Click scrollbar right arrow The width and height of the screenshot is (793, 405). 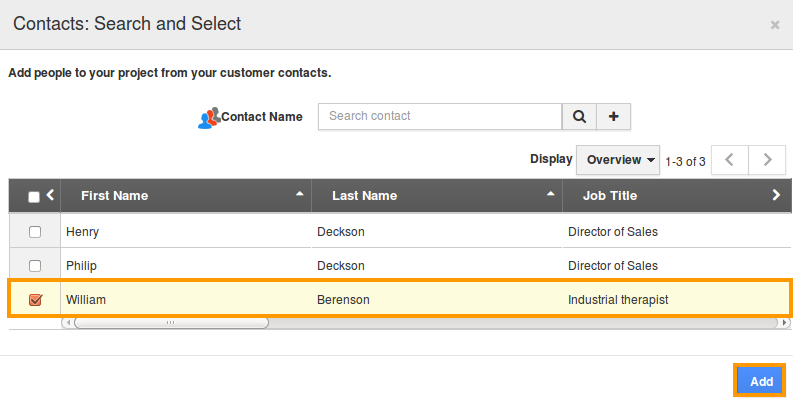(784, 323)
